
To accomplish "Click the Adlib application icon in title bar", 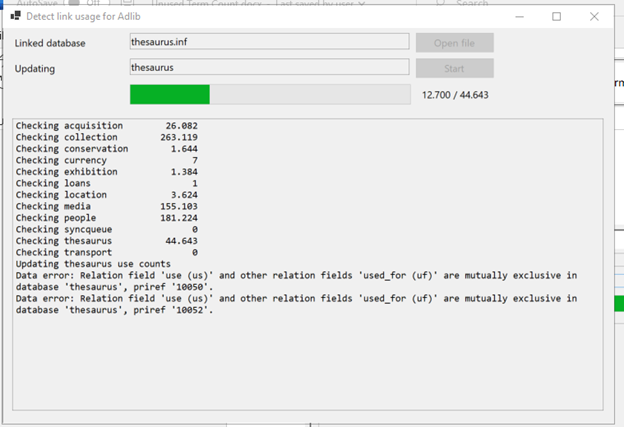I will click(16, 16).
